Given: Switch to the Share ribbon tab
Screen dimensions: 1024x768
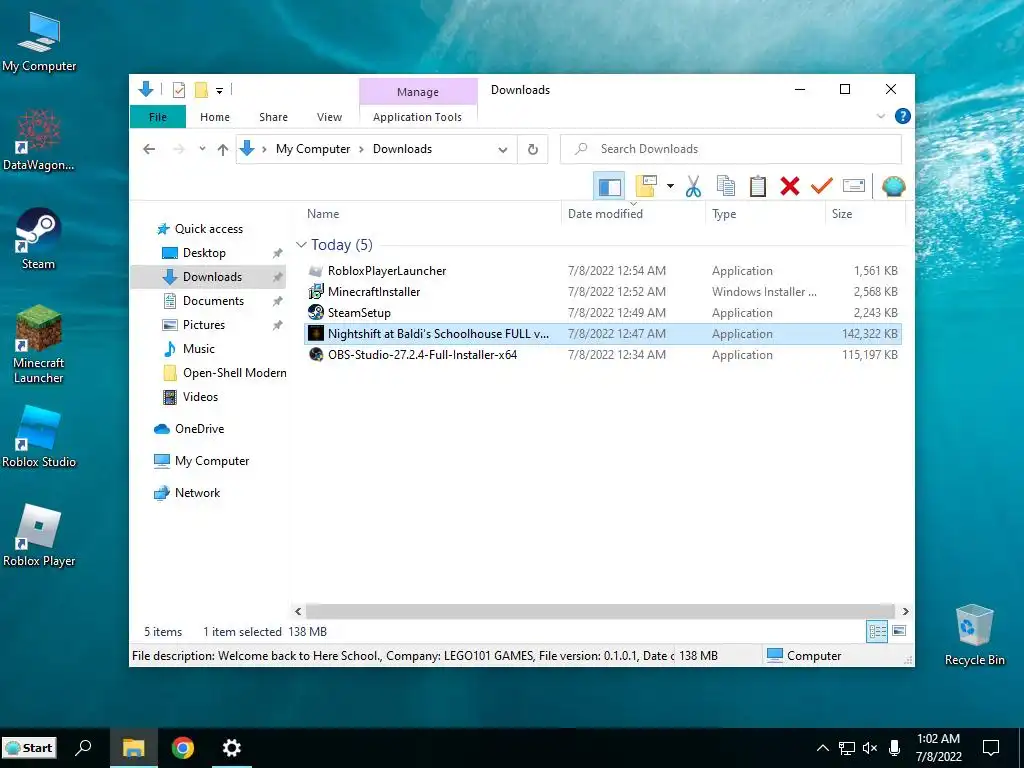Looking at the screenshot, I should click(x=273, y=117).
